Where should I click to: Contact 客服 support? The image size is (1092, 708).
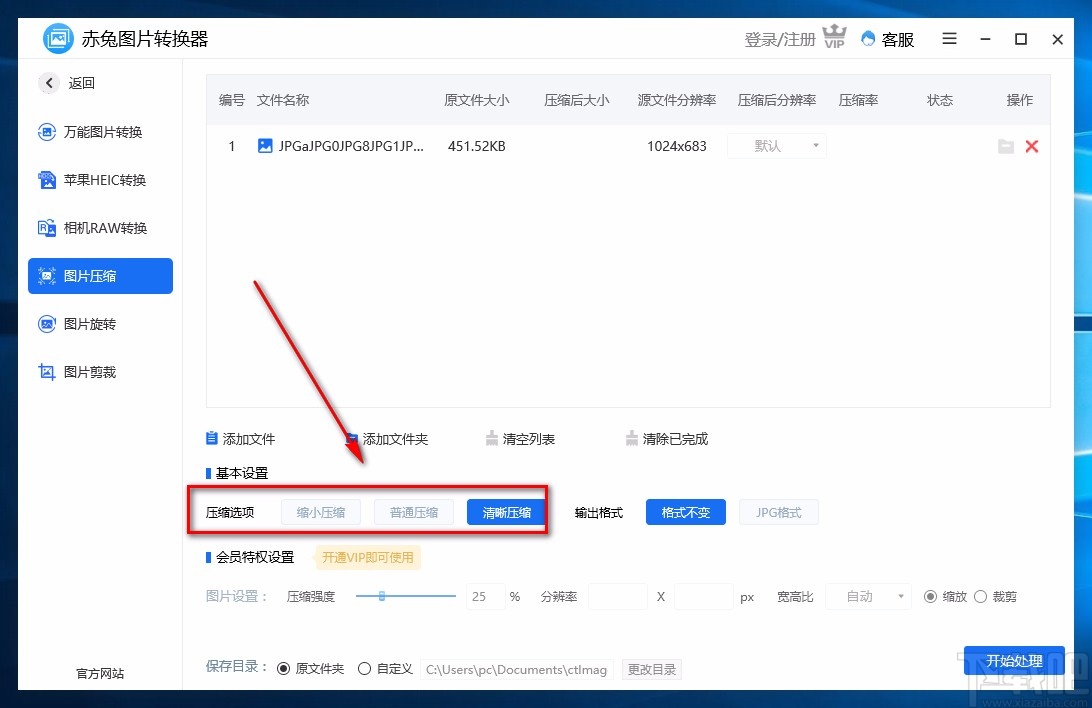coord(888,39)
